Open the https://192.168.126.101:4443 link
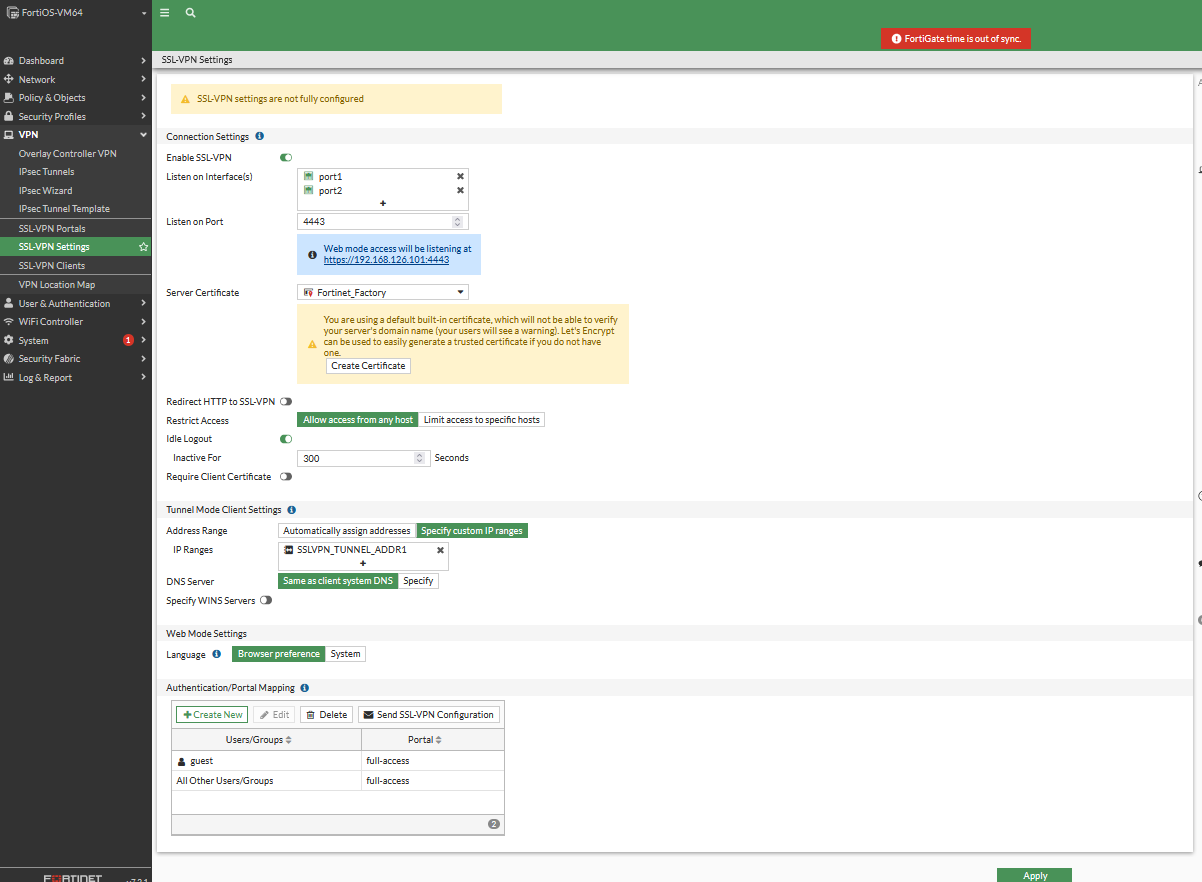The image size is (1202, 882). (386, 260)
